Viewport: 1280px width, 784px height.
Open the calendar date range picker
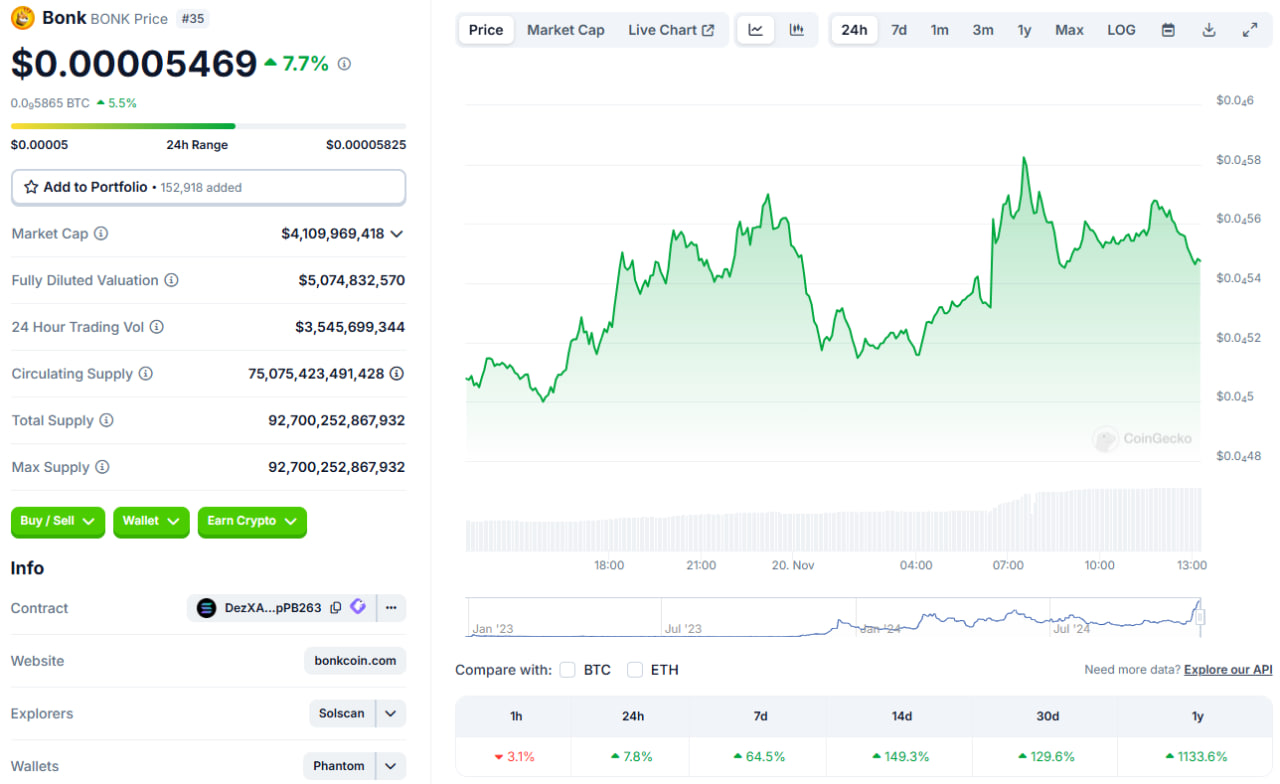(1168, 30)
